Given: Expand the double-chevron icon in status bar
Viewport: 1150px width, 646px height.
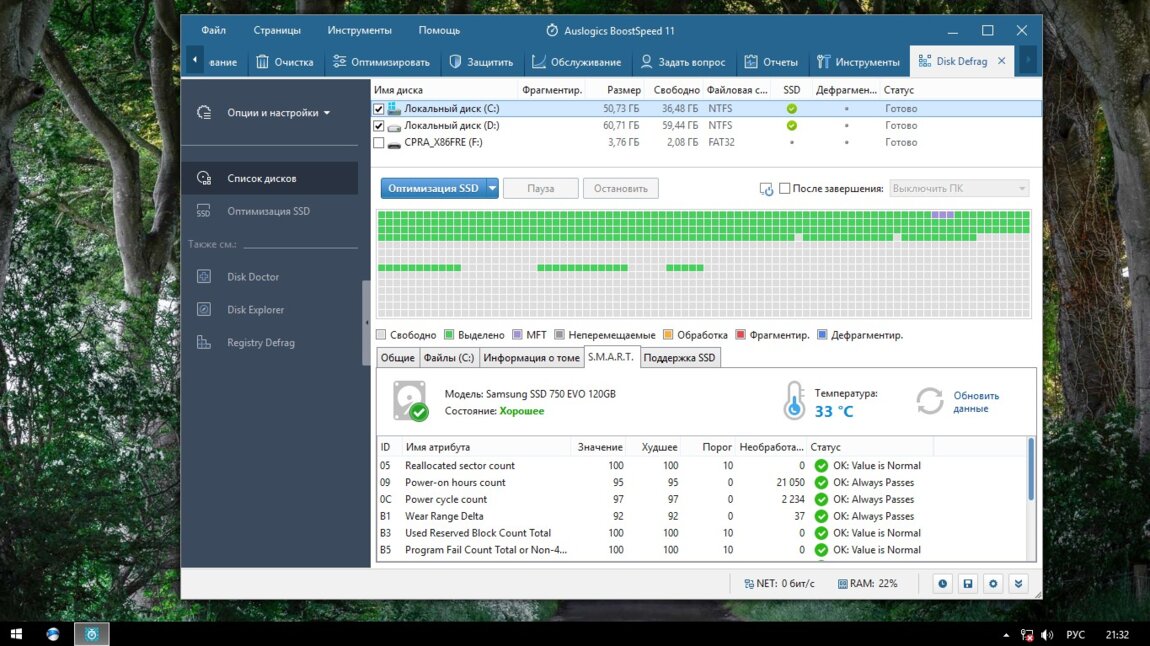Looking at the screenshot, I should coord(1018,583).
